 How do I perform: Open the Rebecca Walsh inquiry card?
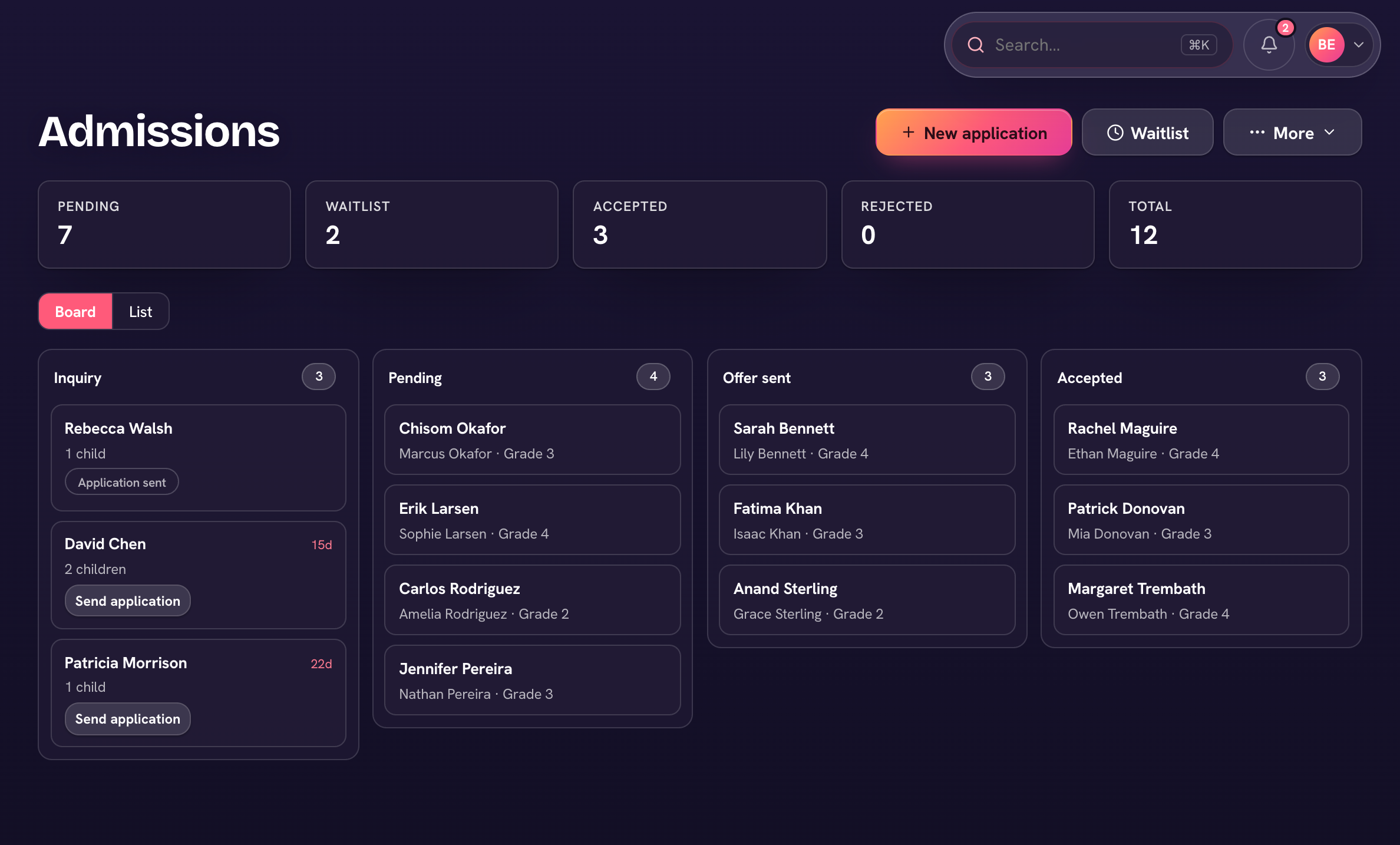(x=199, y=458)
